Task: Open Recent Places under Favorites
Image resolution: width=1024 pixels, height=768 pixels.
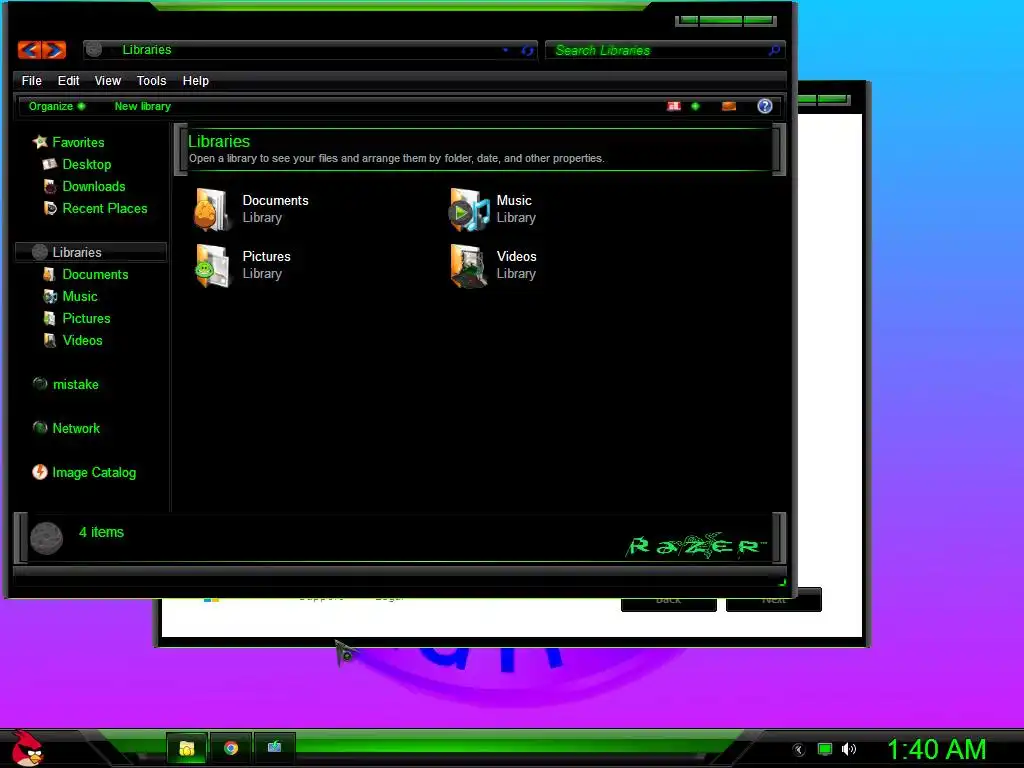Action: [104, 209]
